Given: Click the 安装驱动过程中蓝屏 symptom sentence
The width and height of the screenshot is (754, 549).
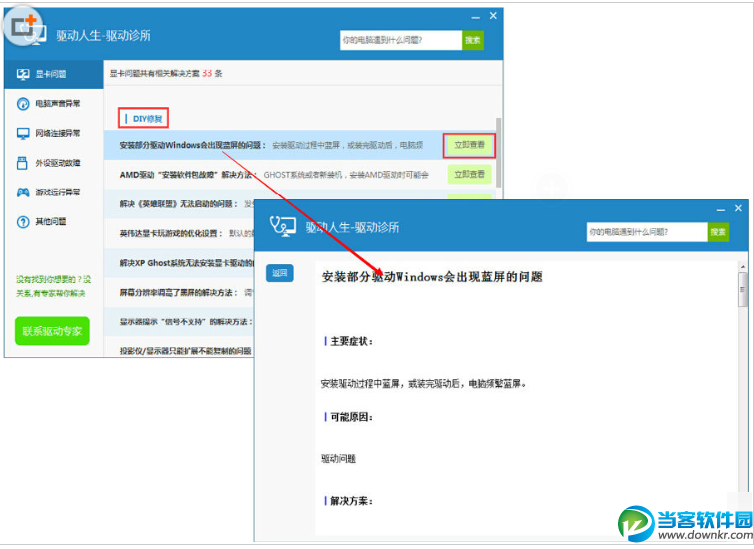Looking at the screenshot, I should pyautogui.click(x=423, y=384).
